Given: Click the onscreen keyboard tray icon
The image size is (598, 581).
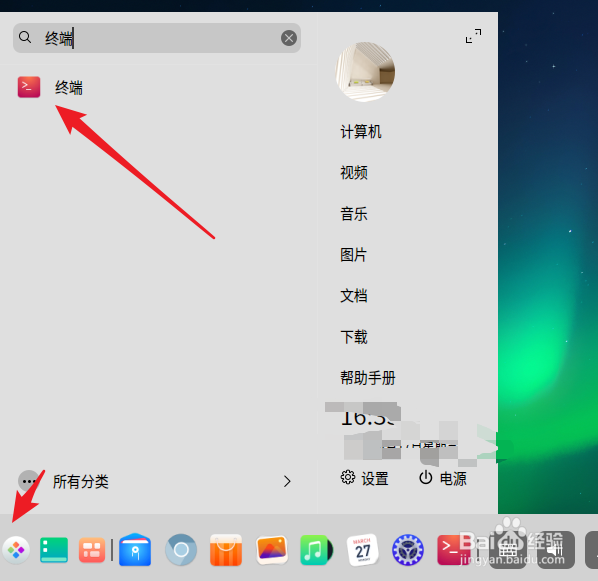Looking at the screenshot, I should pyautogui.click(x=508, y=550).
